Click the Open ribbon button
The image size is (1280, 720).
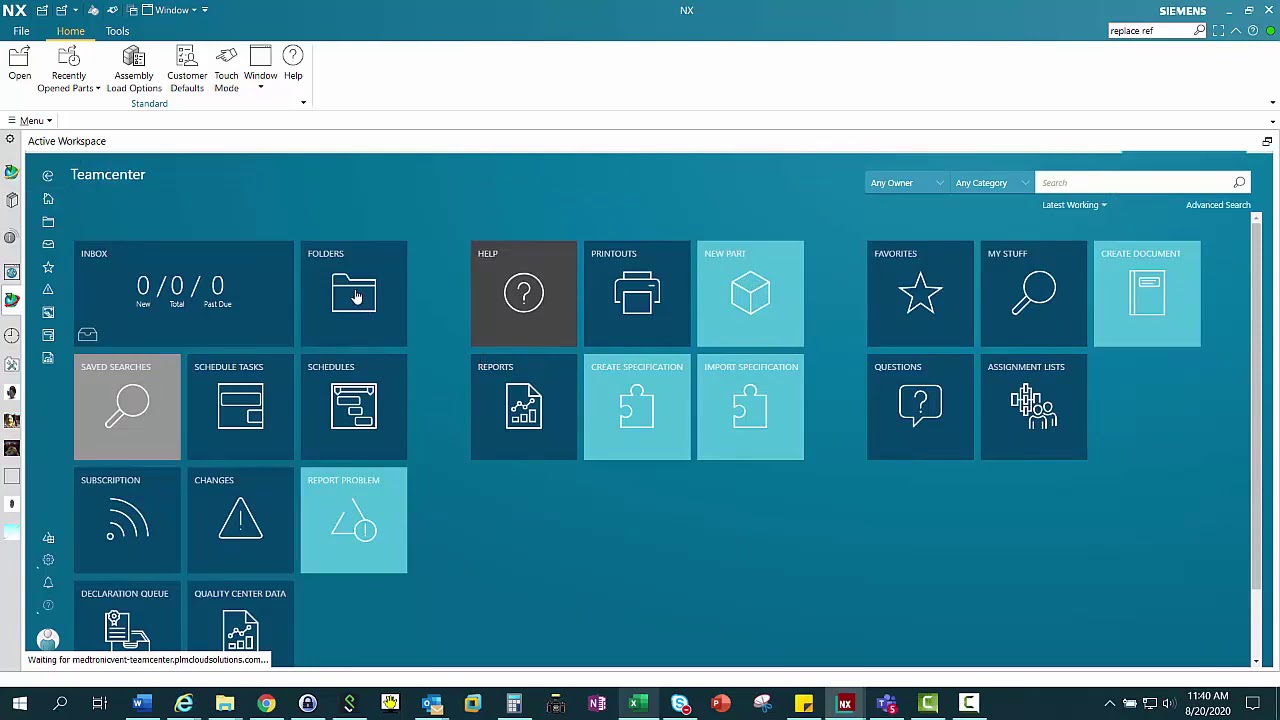click(x=19, y=64)
